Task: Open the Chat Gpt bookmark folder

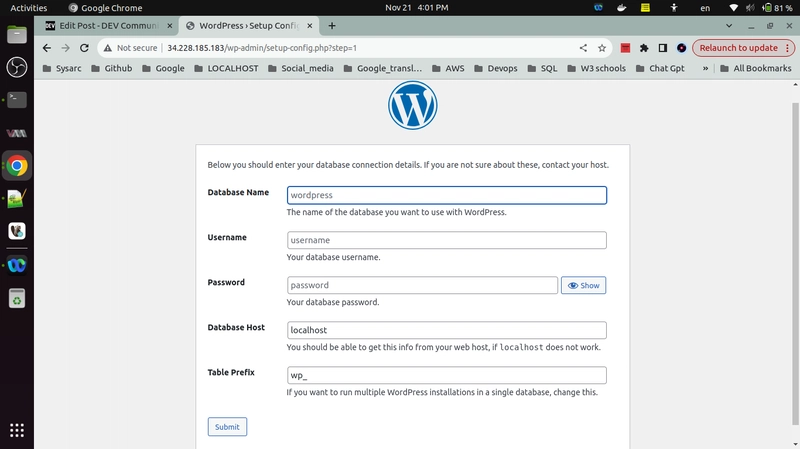Action: 660,68
